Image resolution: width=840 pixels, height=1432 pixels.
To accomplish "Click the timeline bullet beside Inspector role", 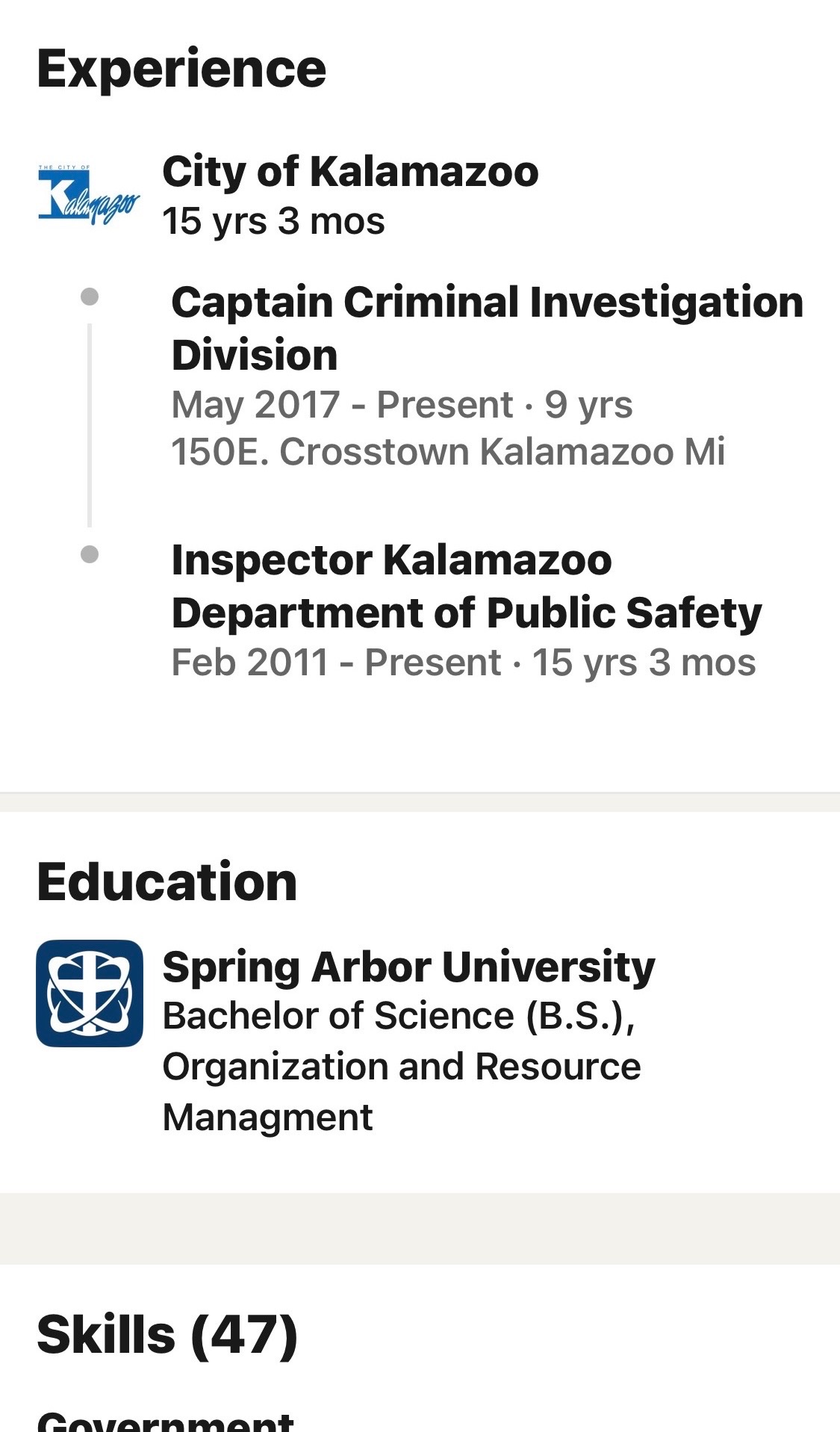I will tap(90, 554).
